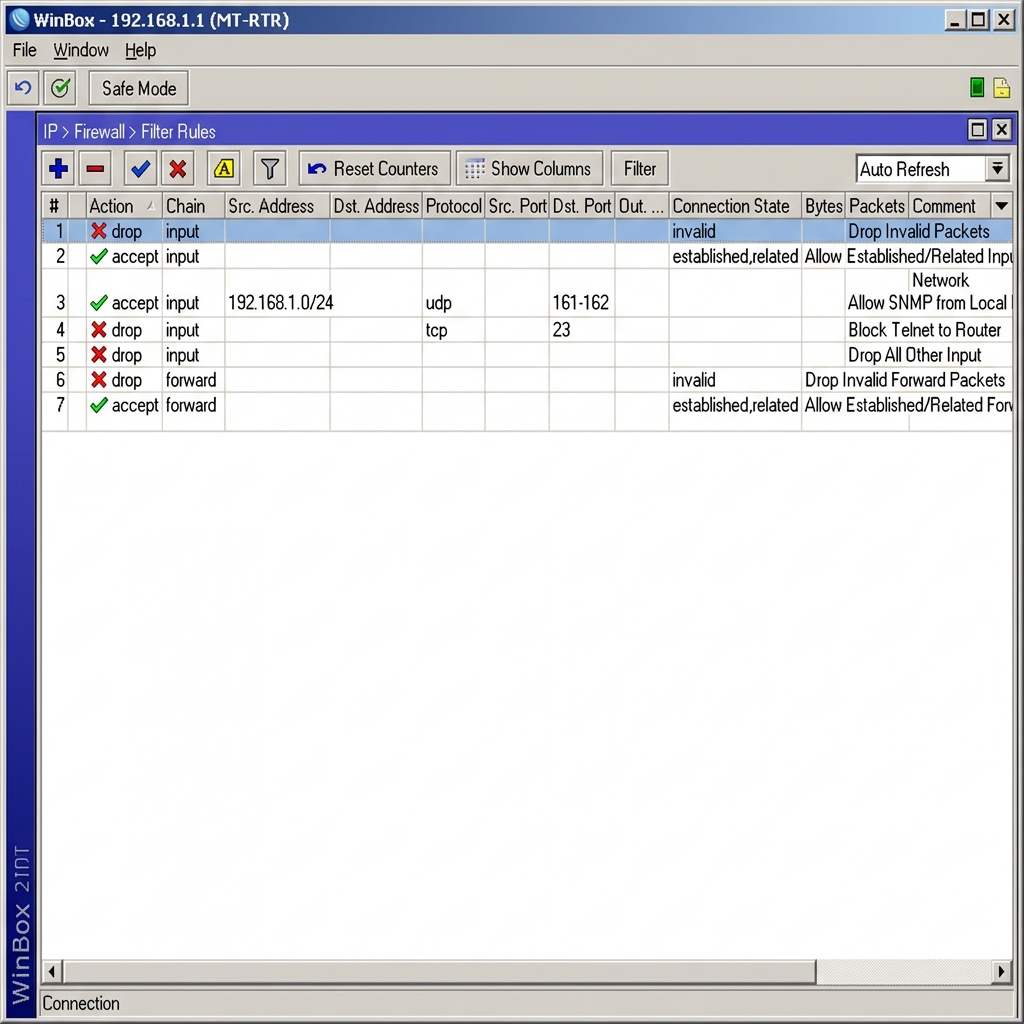
Task: Click the # column header
Action: (55, 206)
